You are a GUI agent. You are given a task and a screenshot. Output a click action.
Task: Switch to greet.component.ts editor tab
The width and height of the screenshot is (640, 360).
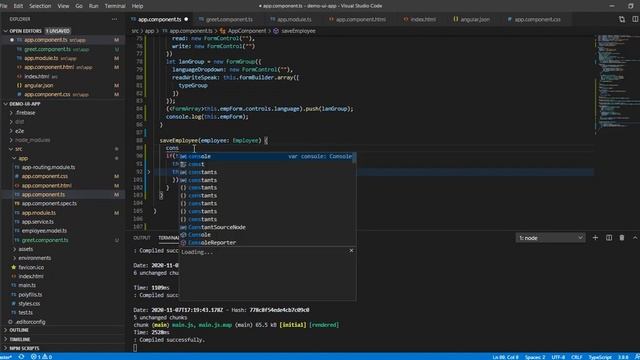[226, 19]
